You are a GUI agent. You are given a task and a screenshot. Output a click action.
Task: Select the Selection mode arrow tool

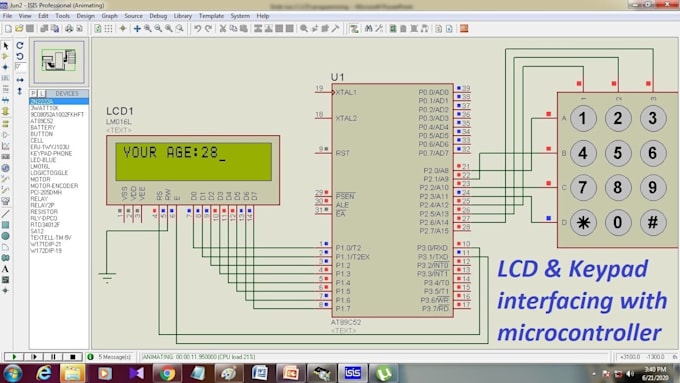[6, 46]
